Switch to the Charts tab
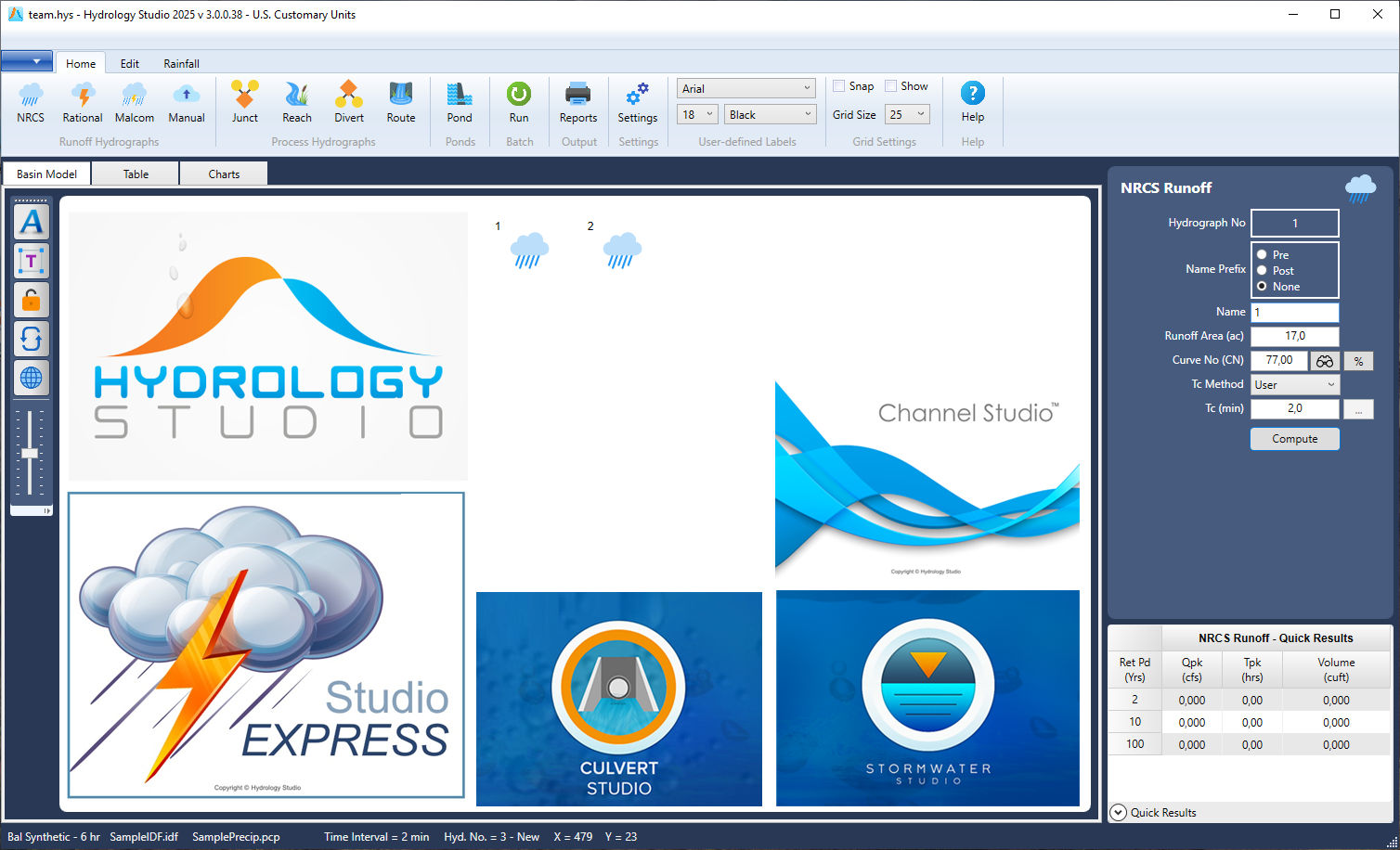Screen dimensions: 1400x850 (223, 173)
